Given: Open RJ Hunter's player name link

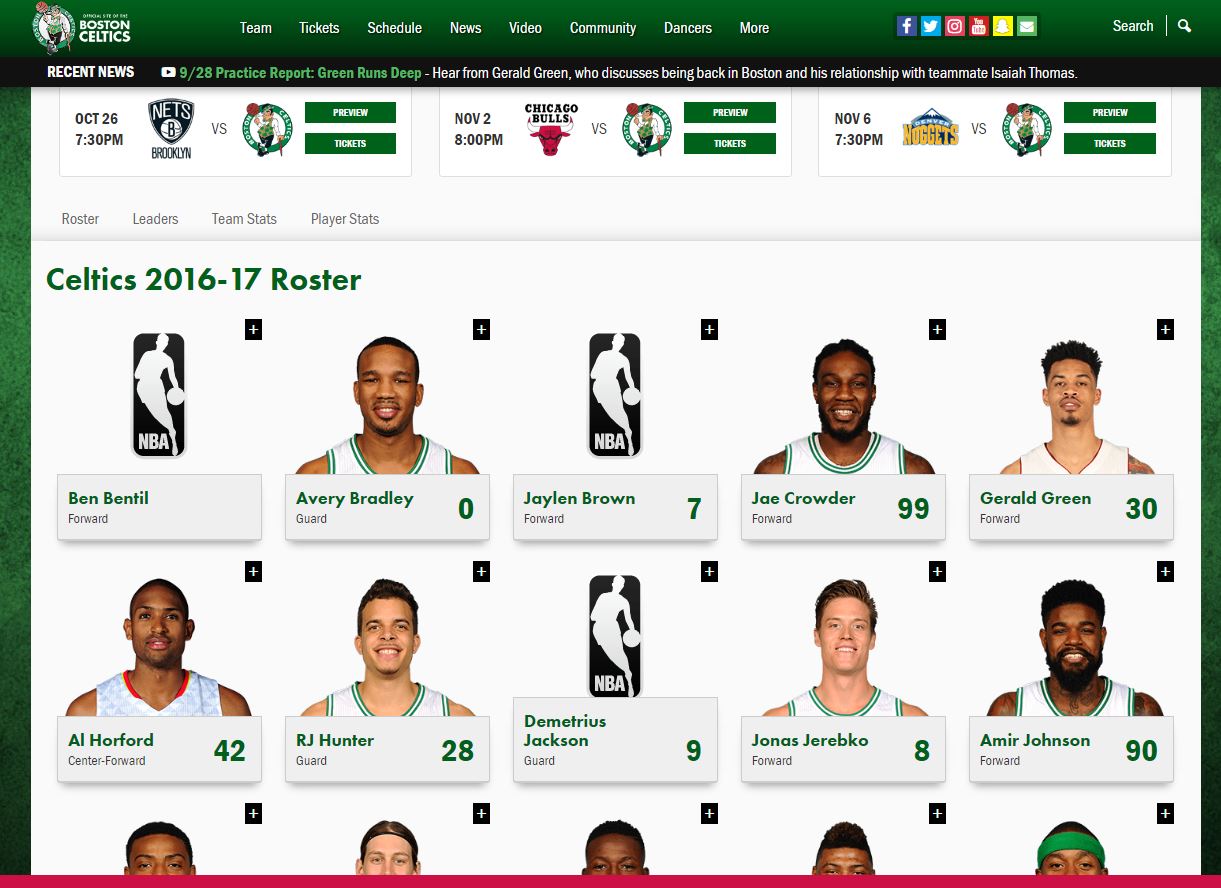Looking at the screenshot, I should (335, 740).
